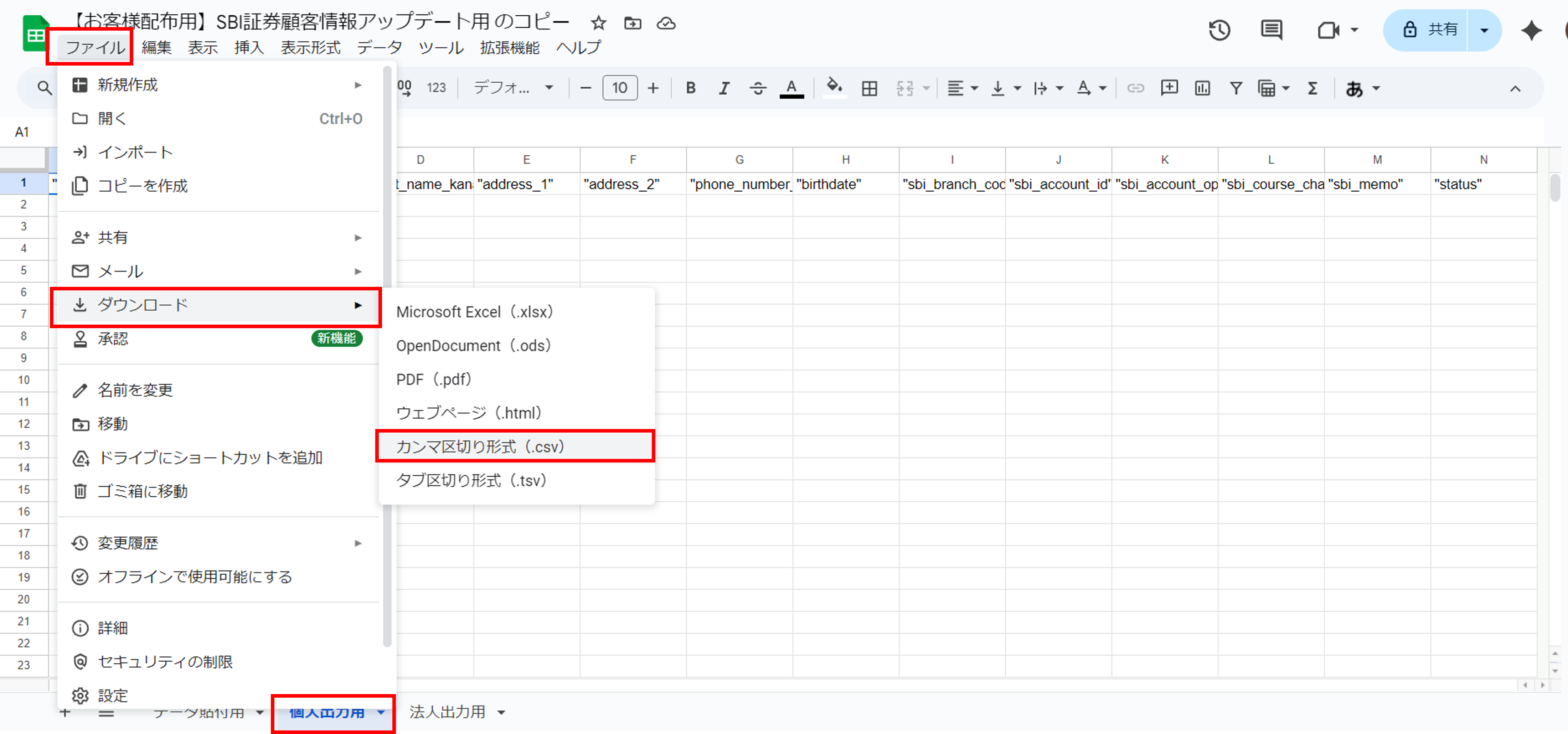The height and width of the screenshot is (734, 1568).
Task: Click the functions sigma icon
Action: click(1313, 89)
